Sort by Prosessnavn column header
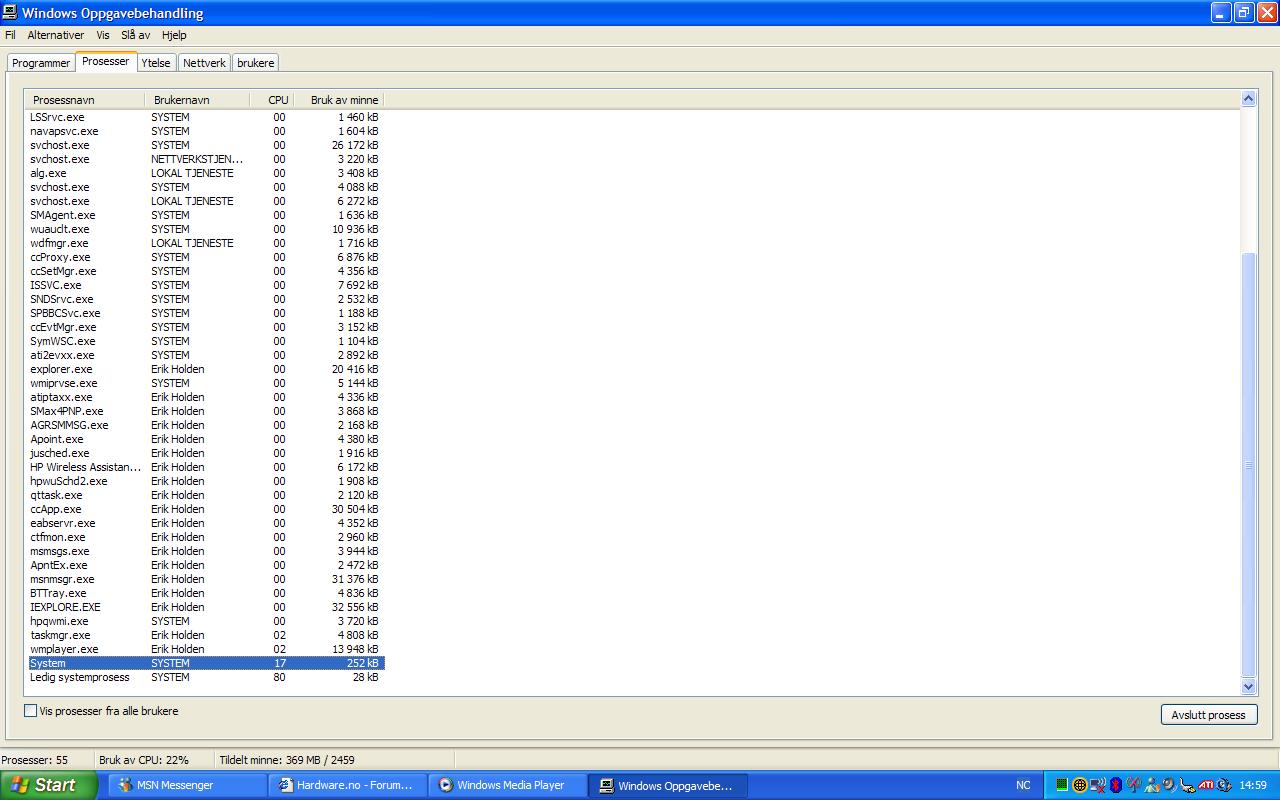Screen dimensions: 1280x800 86,100
